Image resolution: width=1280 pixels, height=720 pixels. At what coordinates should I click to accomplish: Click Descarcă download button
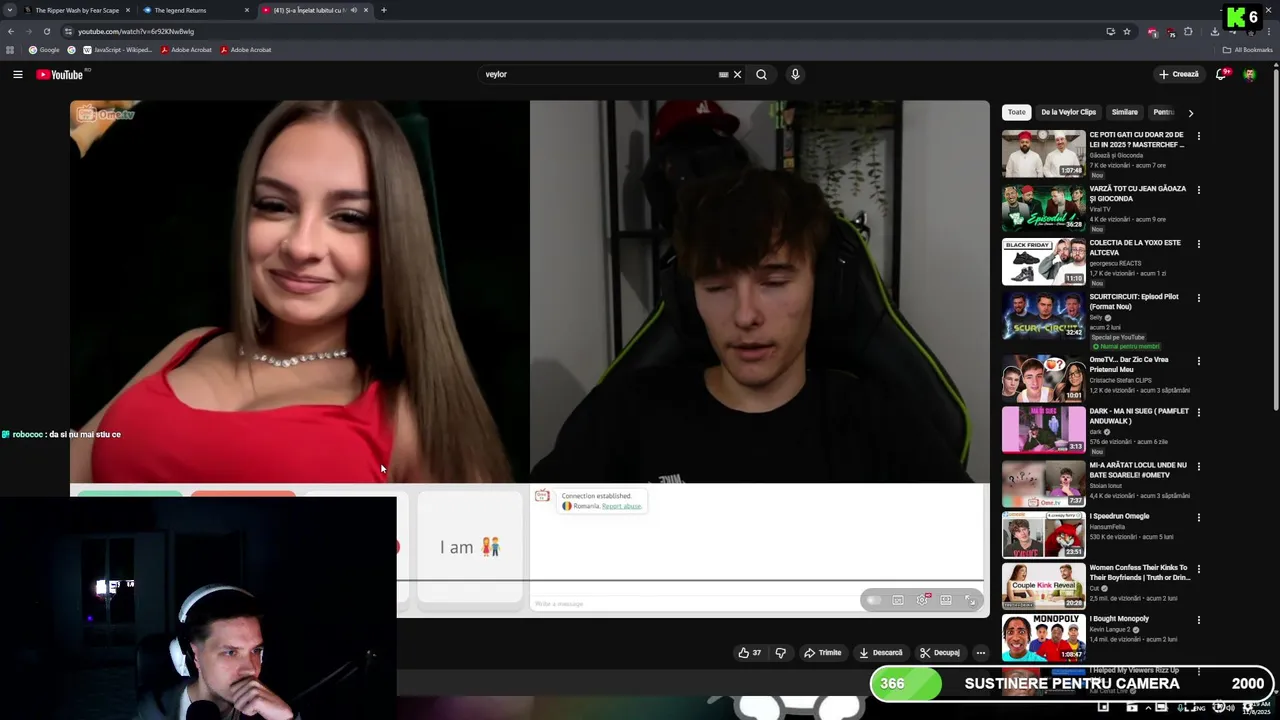881,653
